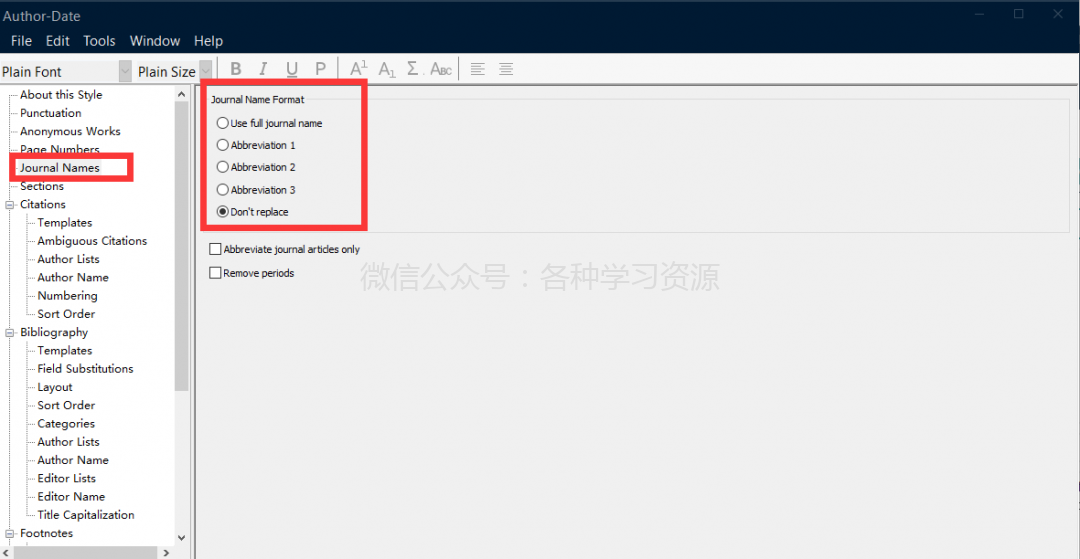Apply Subscript formatting icon
Viewport: 1080px width, 559px height.
pyautogui.click(x=387, y=69)
